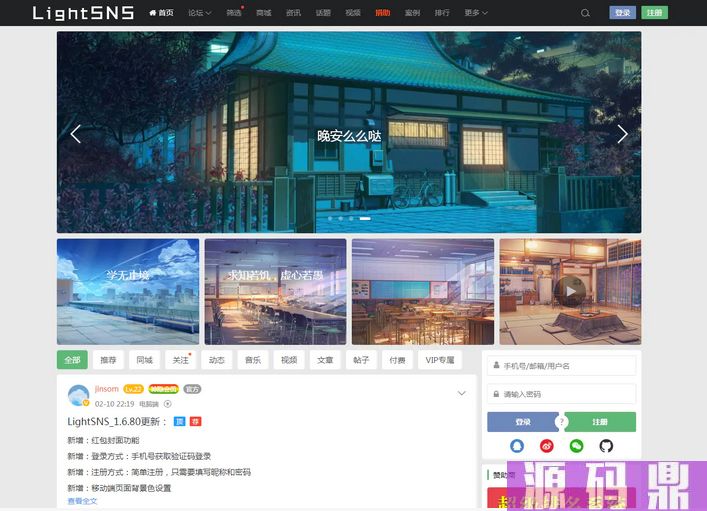Screen dimensions: 707x511
Task: Click the sidebar green 注册 button
Action: pos(600,422)
